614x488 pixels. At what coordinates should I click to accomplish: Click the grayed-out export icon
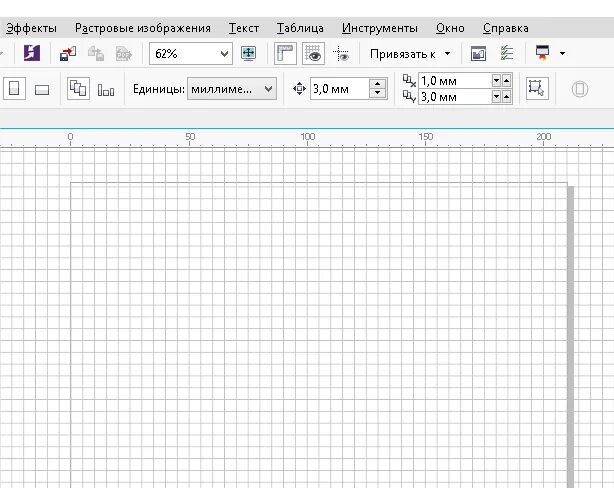click(96, 54)
